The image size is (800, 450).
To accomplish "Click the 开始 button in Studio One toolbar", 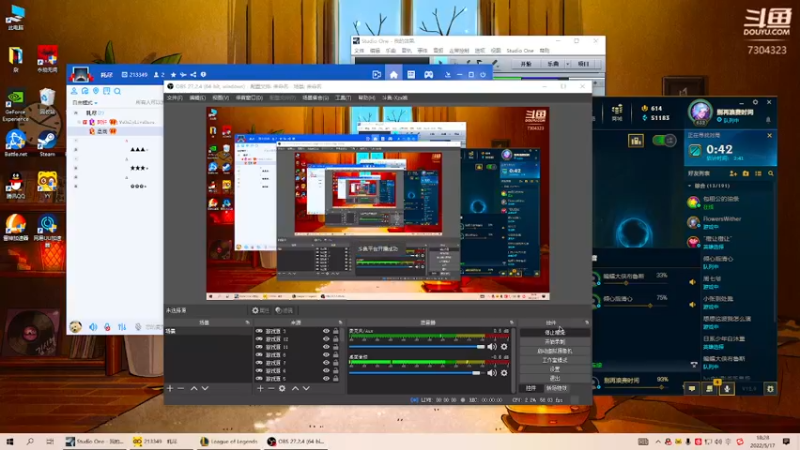I will pos(526,64).
